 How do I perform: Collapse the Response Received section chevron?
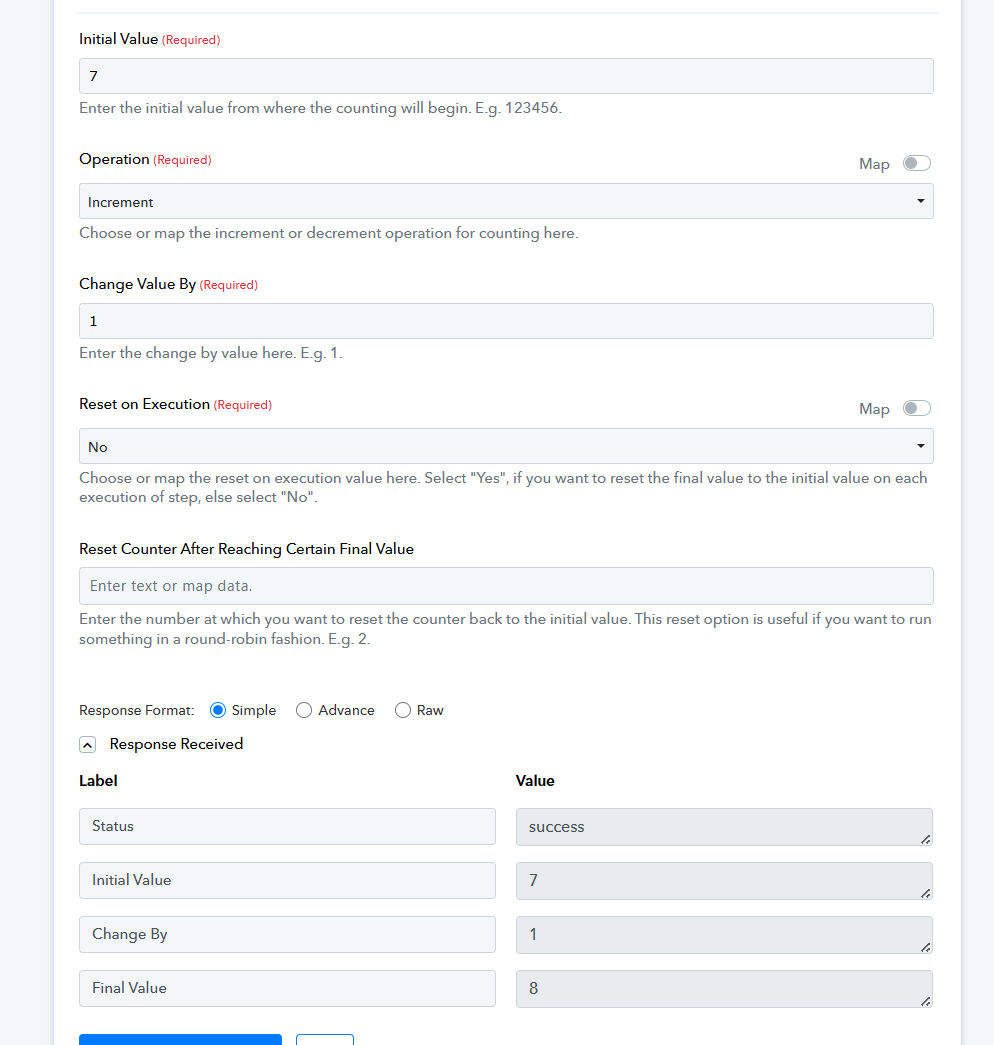click(87, 744)
